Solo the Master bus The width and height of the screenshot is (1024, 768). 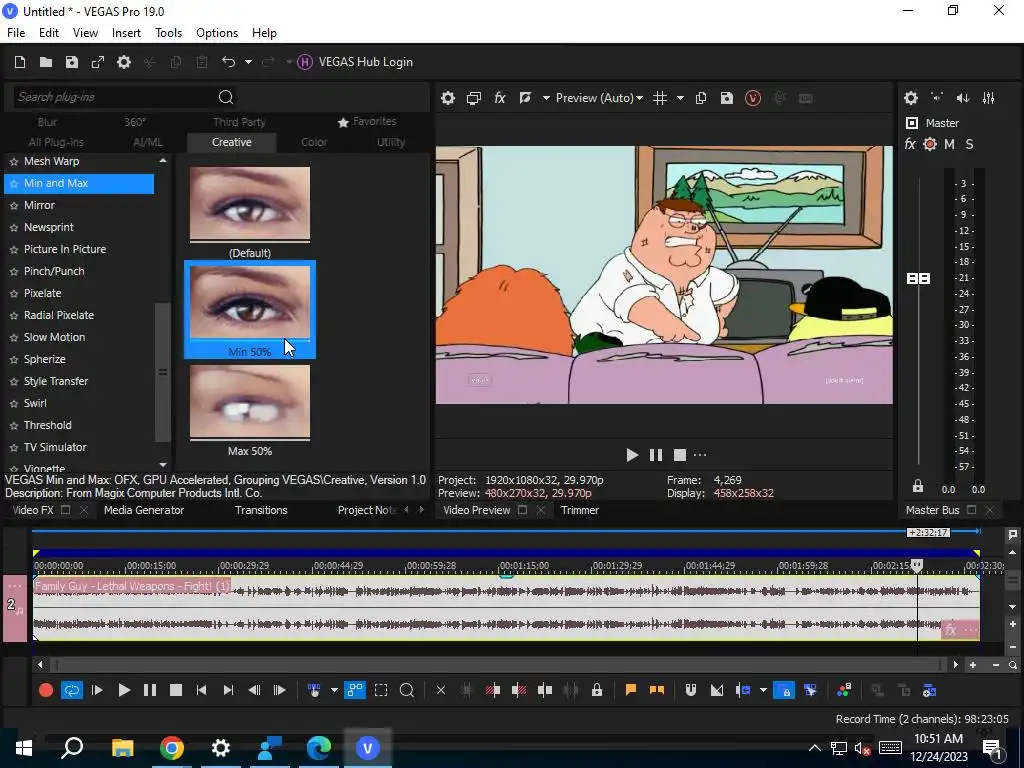(x=969, y=144)
